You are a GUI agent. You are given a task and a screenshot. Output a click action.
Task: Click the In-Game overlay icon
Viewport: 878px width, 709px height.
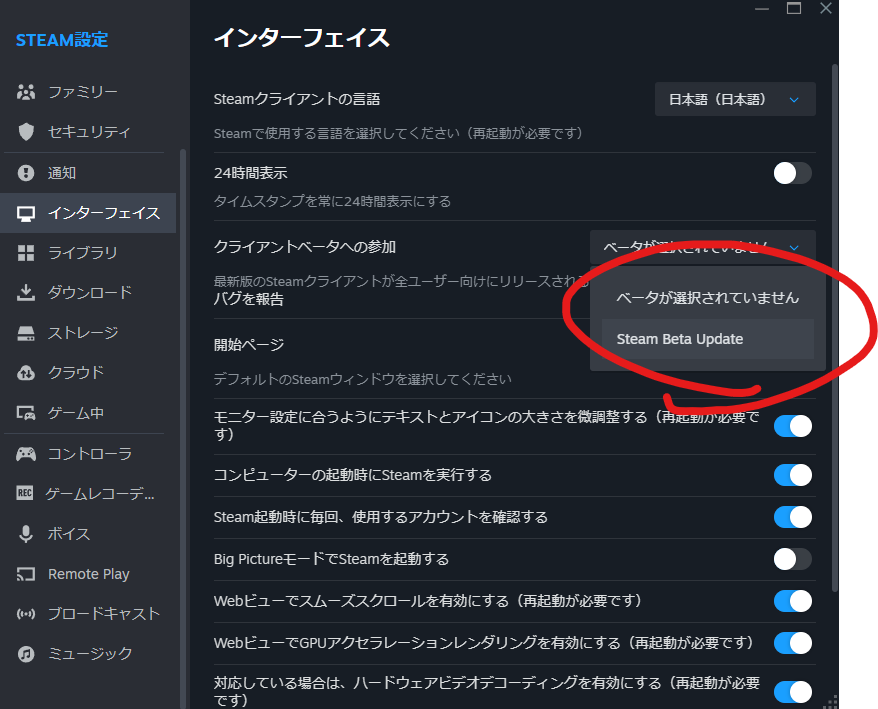coord(26,413)
